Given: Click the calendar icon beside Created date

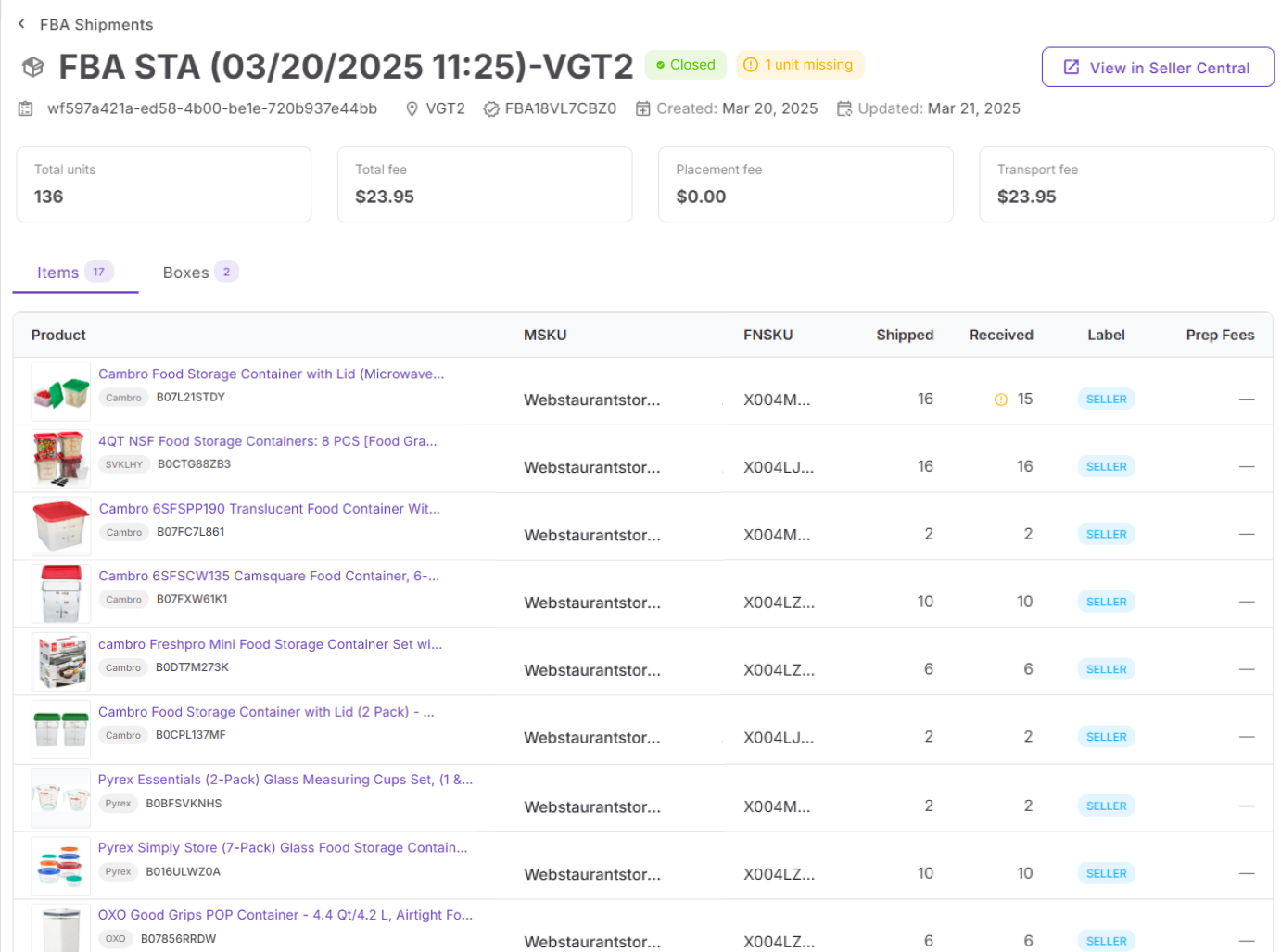Looking at the screenshot, I should click(x=643, y=108).
